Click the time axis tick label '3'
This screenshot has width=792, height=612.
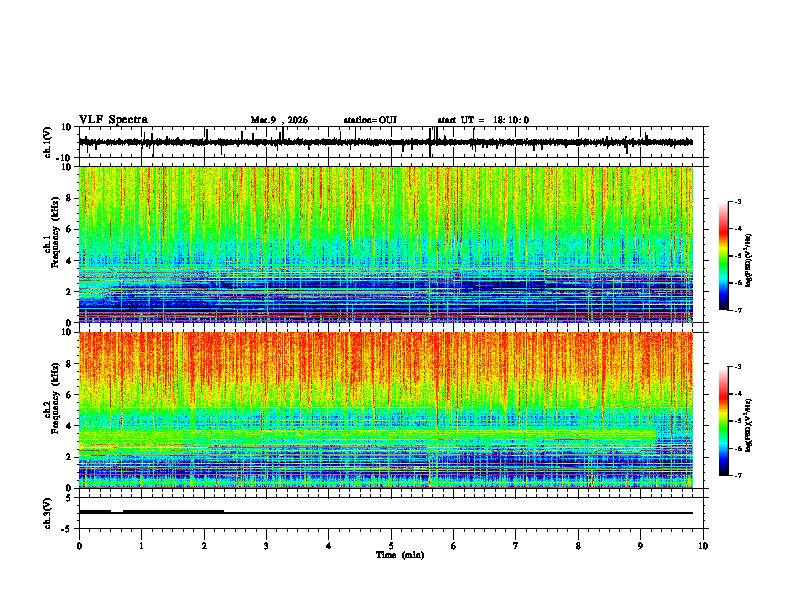266,546
